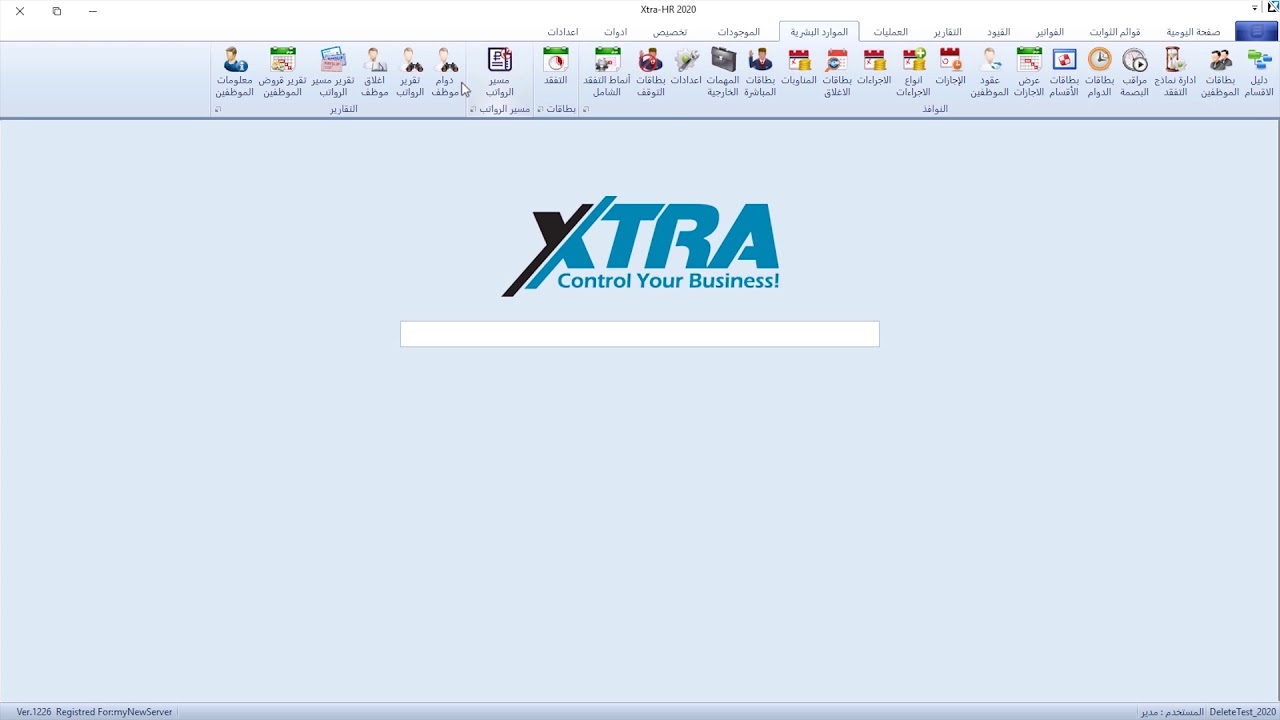Open المهمات الخارجية briefcase icon

pyautogui.click(x=723, y=72)
